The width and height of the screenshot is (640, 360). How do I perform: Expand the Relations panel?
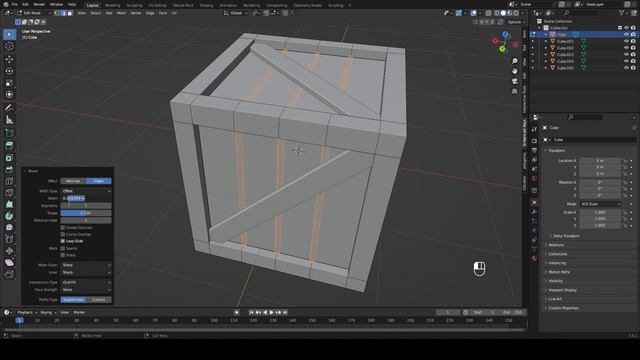pos(556,245)
